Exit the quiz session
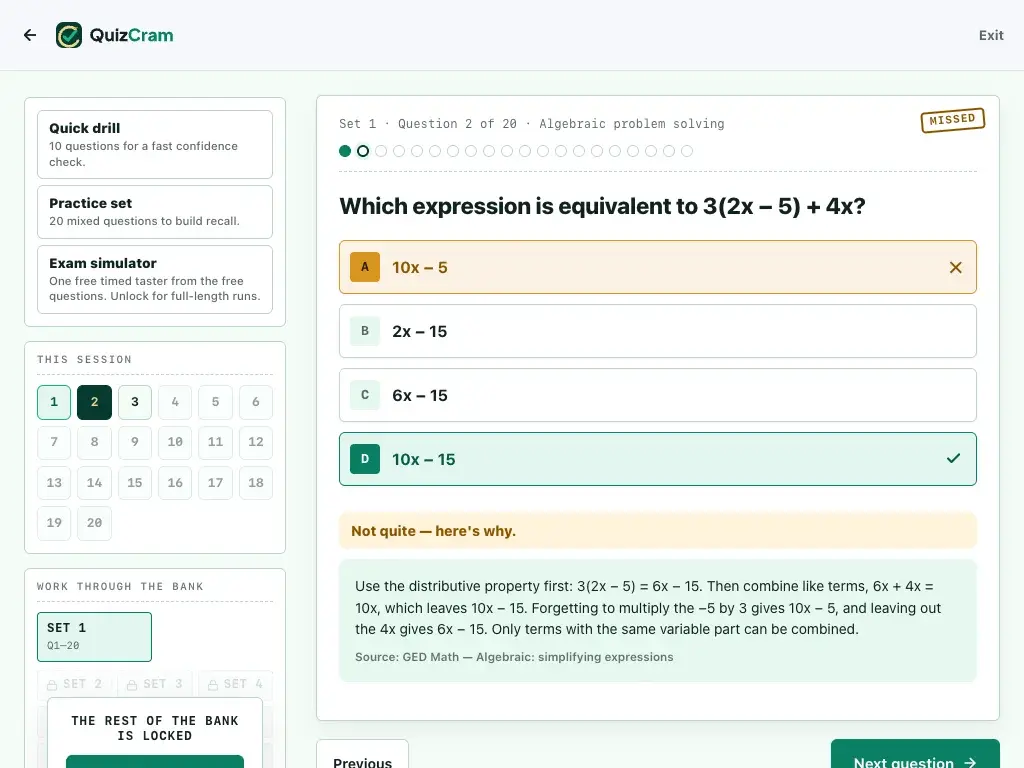 pyautogui.click(x=991, y=35)
